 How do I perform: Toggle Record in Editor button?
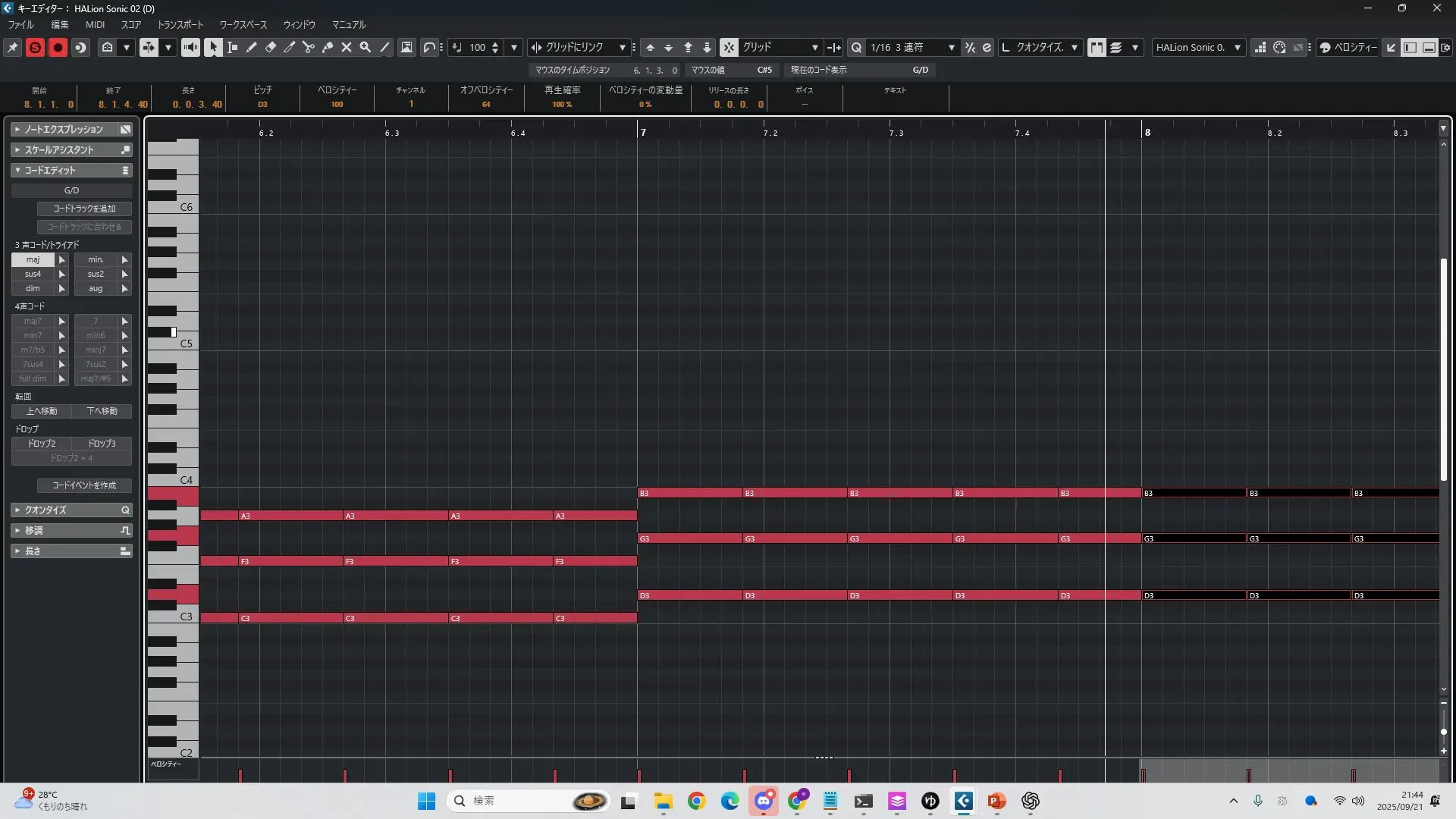[x=58, y=47]
